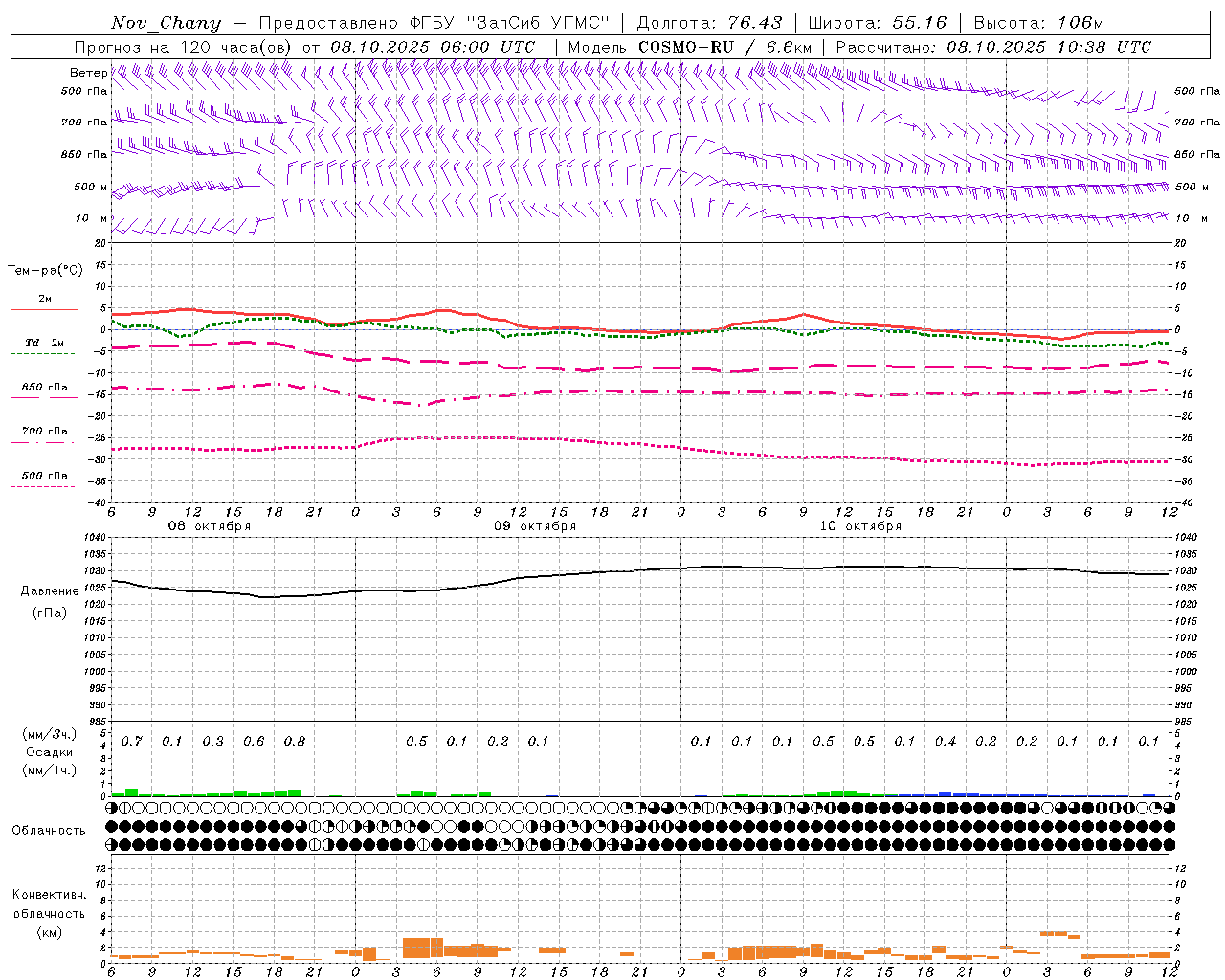Click the Ветер panel label
Image resolution: width=1225 pixels, height=980 pixels.
pyautogui.click(x=89, y=73)
